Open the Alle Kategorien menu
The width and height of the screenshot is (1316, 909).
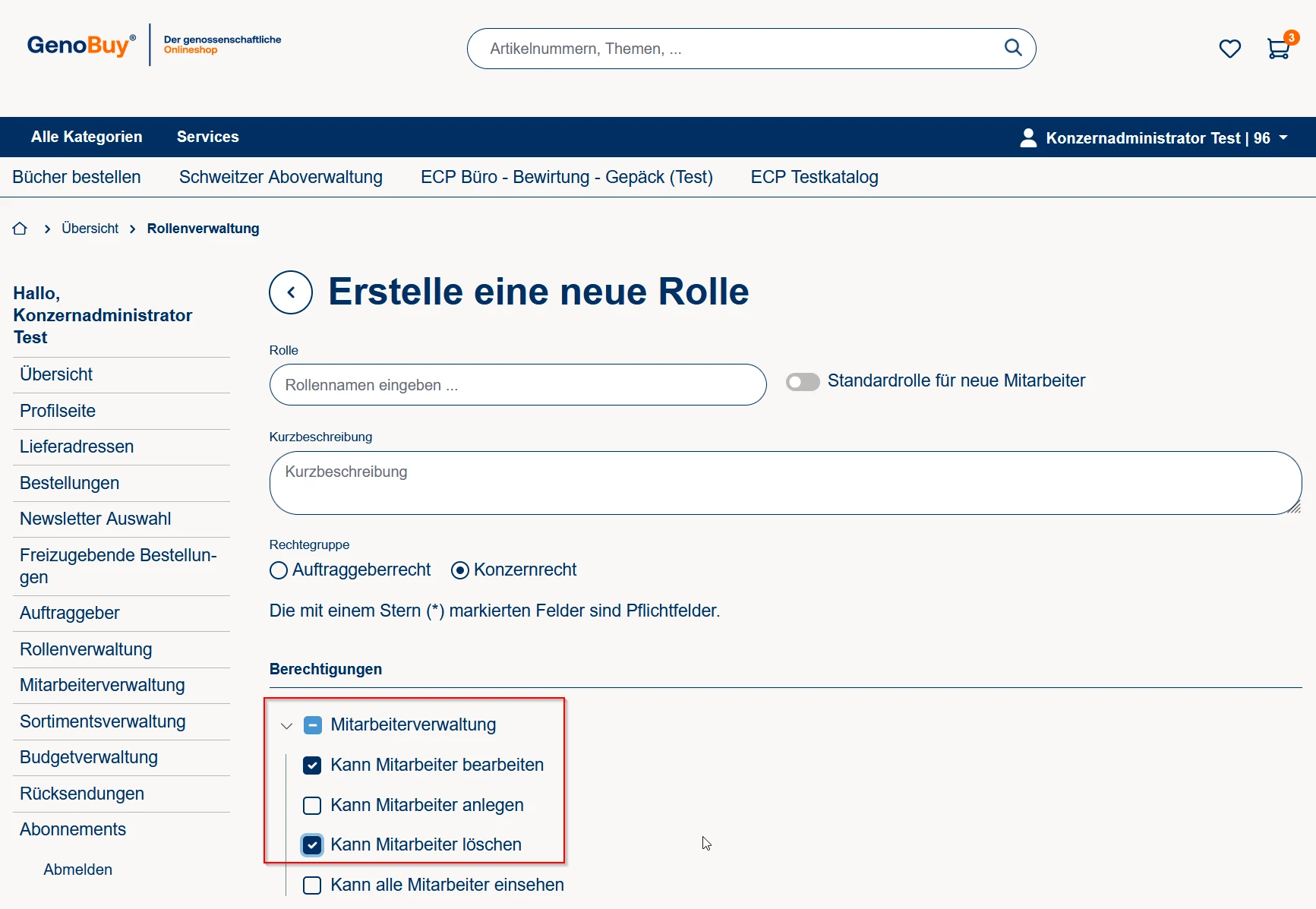(87, 137)
